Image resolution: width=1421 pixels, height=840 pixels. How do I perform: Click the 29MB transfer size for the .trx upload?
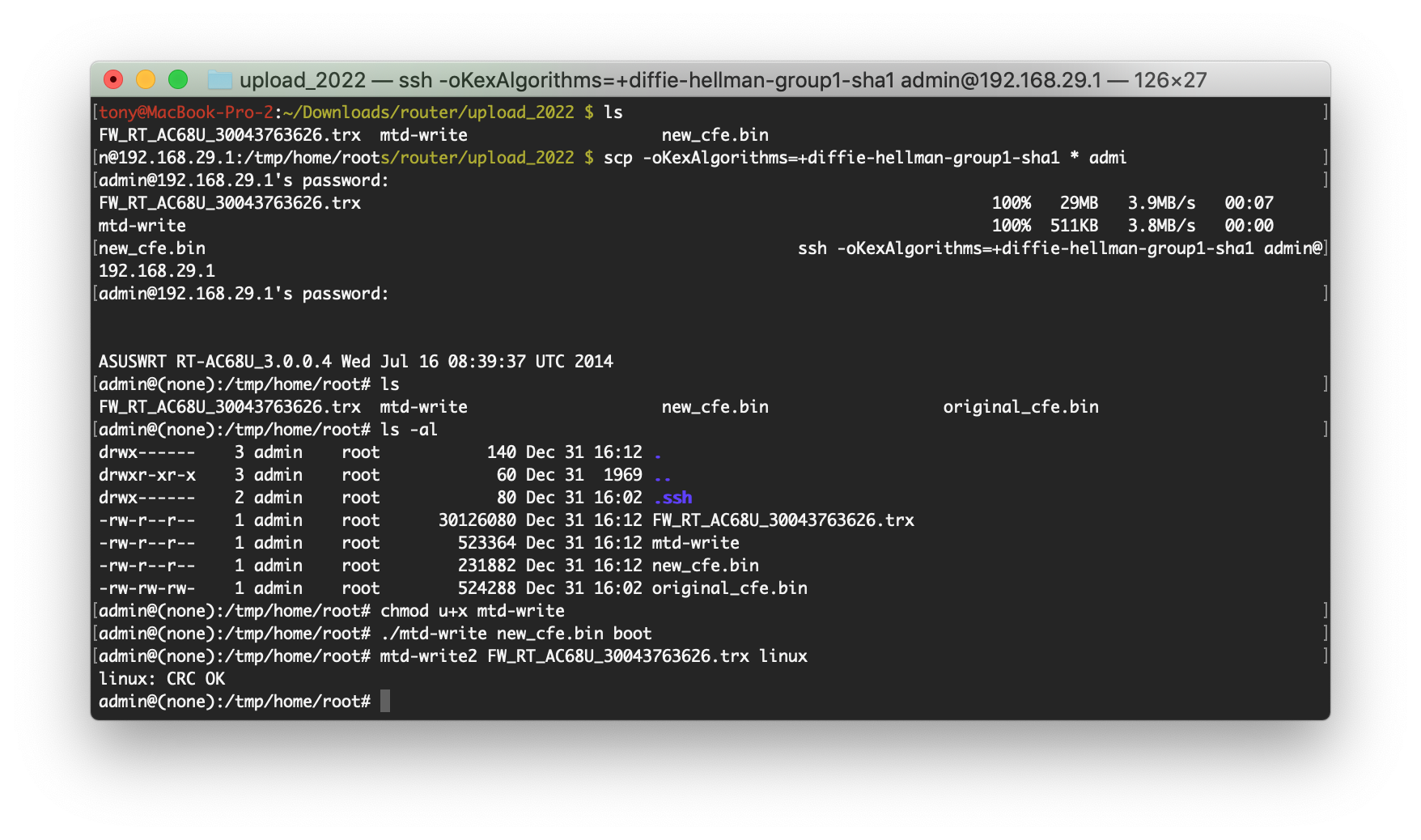(1079, 203)
